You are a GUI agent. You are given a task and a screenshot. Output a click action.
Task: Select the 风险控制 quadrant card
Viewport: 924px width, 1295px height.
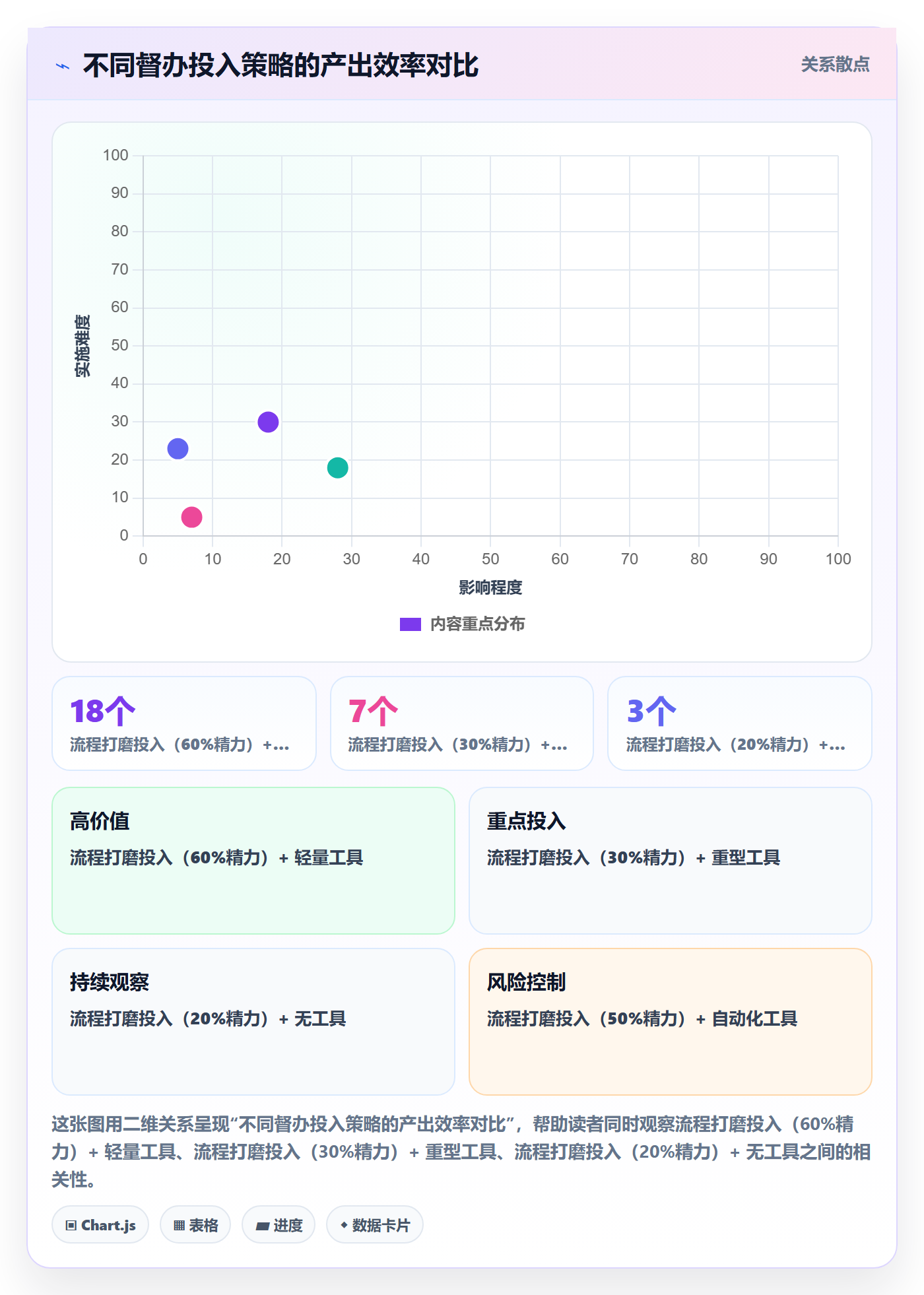tap(671, 1022)
